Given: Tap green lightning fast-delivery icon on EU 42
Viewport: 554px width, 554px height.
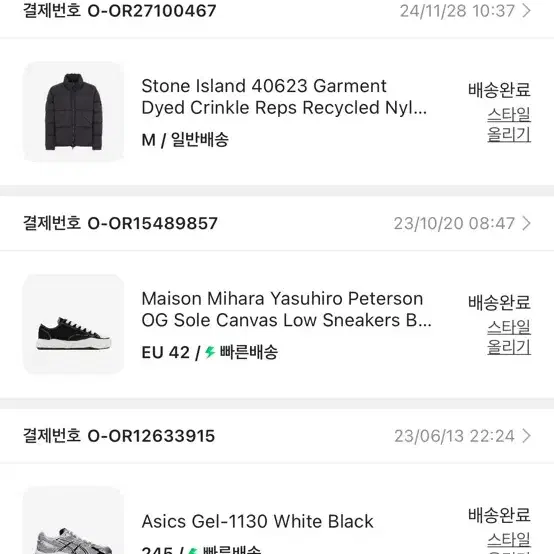Looking at the screenshot, I should (x=210, y=352).
